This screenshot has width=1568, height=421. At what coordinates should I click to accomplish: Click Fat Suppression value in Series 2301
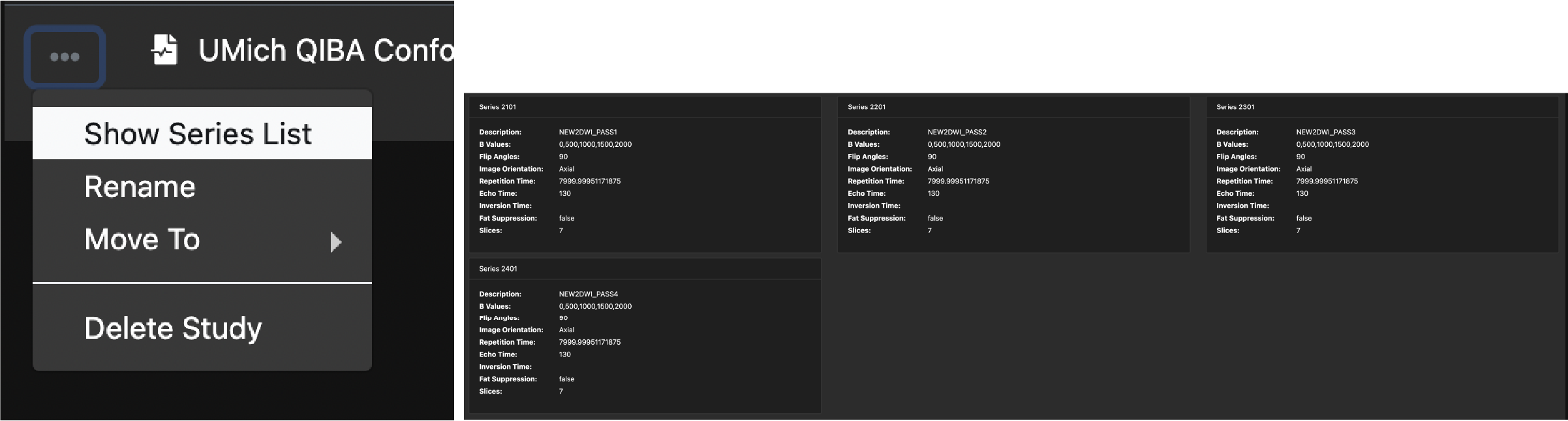pyautogui.click(x=1304, y=218)
